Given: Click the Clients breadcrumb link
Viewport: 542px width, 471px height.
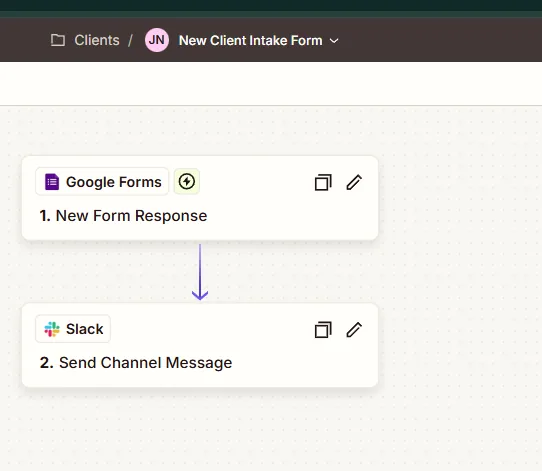Looking at the screenshot, I should (97, 40).
